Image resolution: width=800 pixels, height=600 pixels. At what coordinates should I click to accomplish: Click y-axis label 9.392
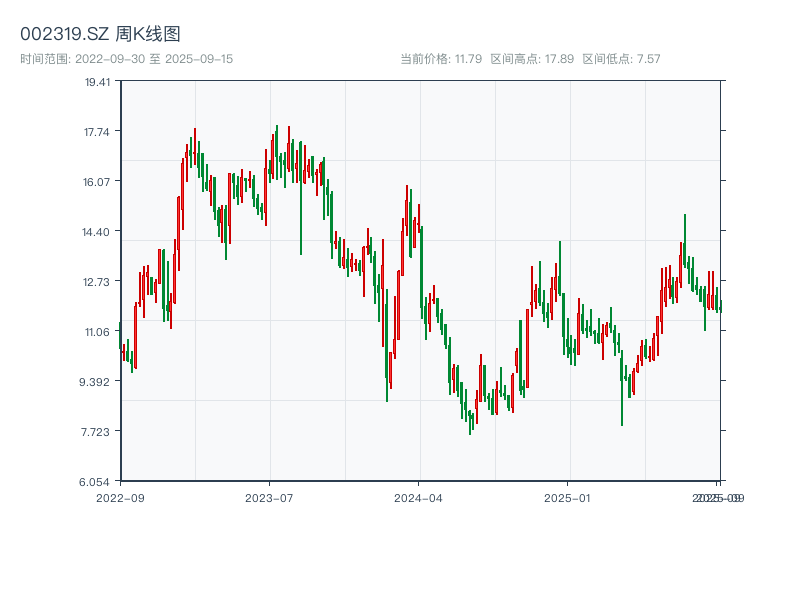tap(94, 382)
